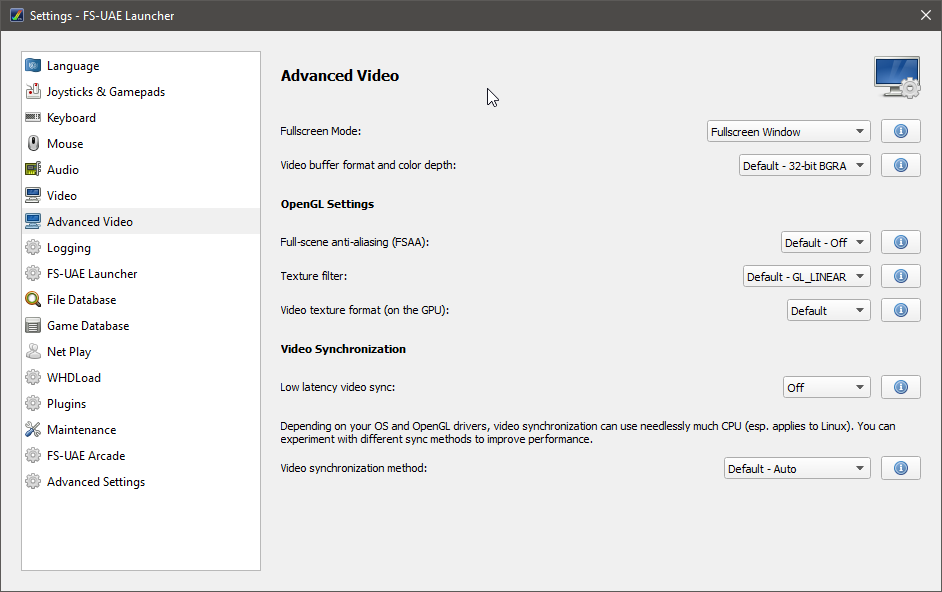Change the Low latency video sync dropdown
The width and height of the screenshot is (942, 592).
tap(827, 388)
